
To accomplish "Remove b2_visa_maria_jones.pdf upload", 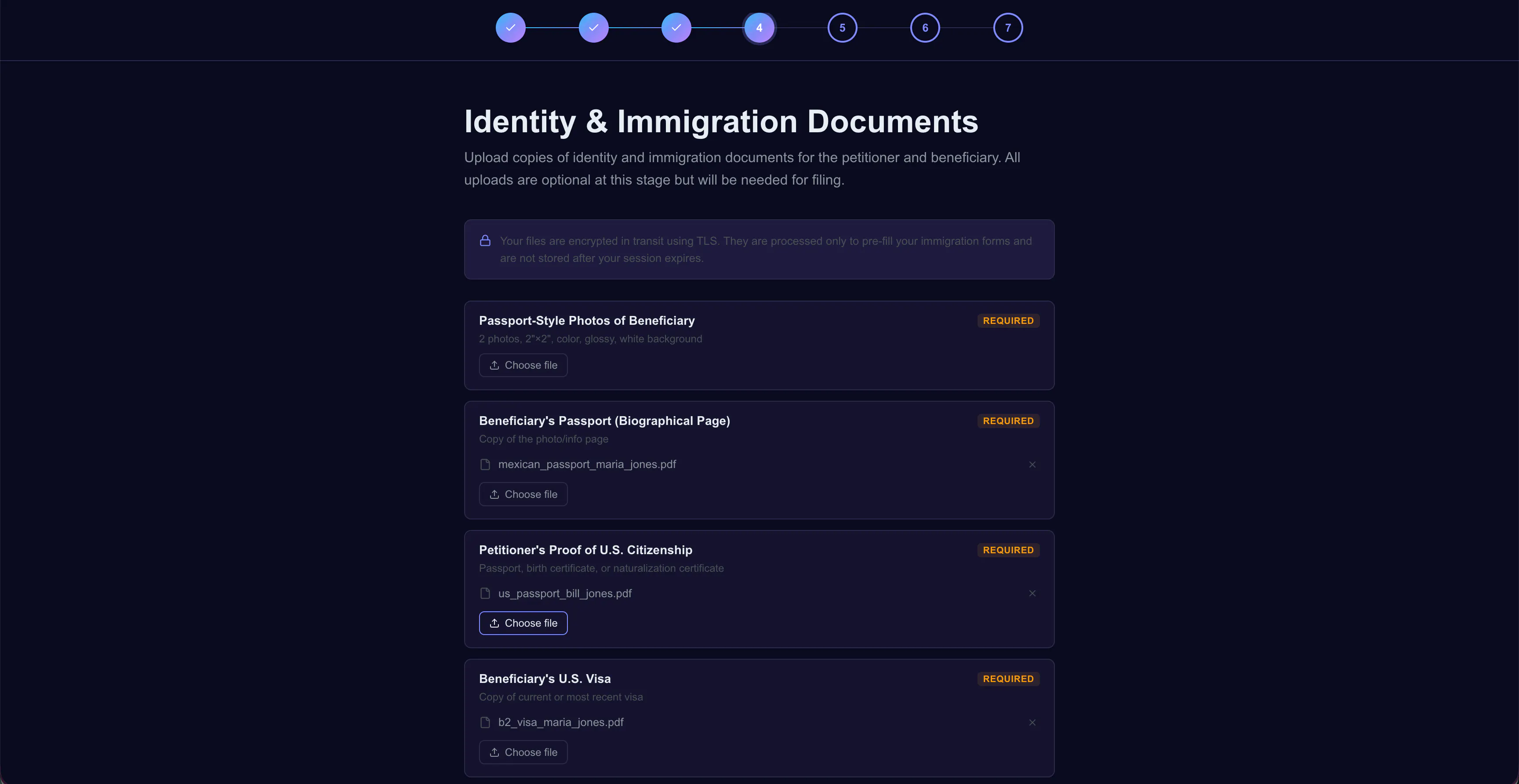I will (1032, 722).
